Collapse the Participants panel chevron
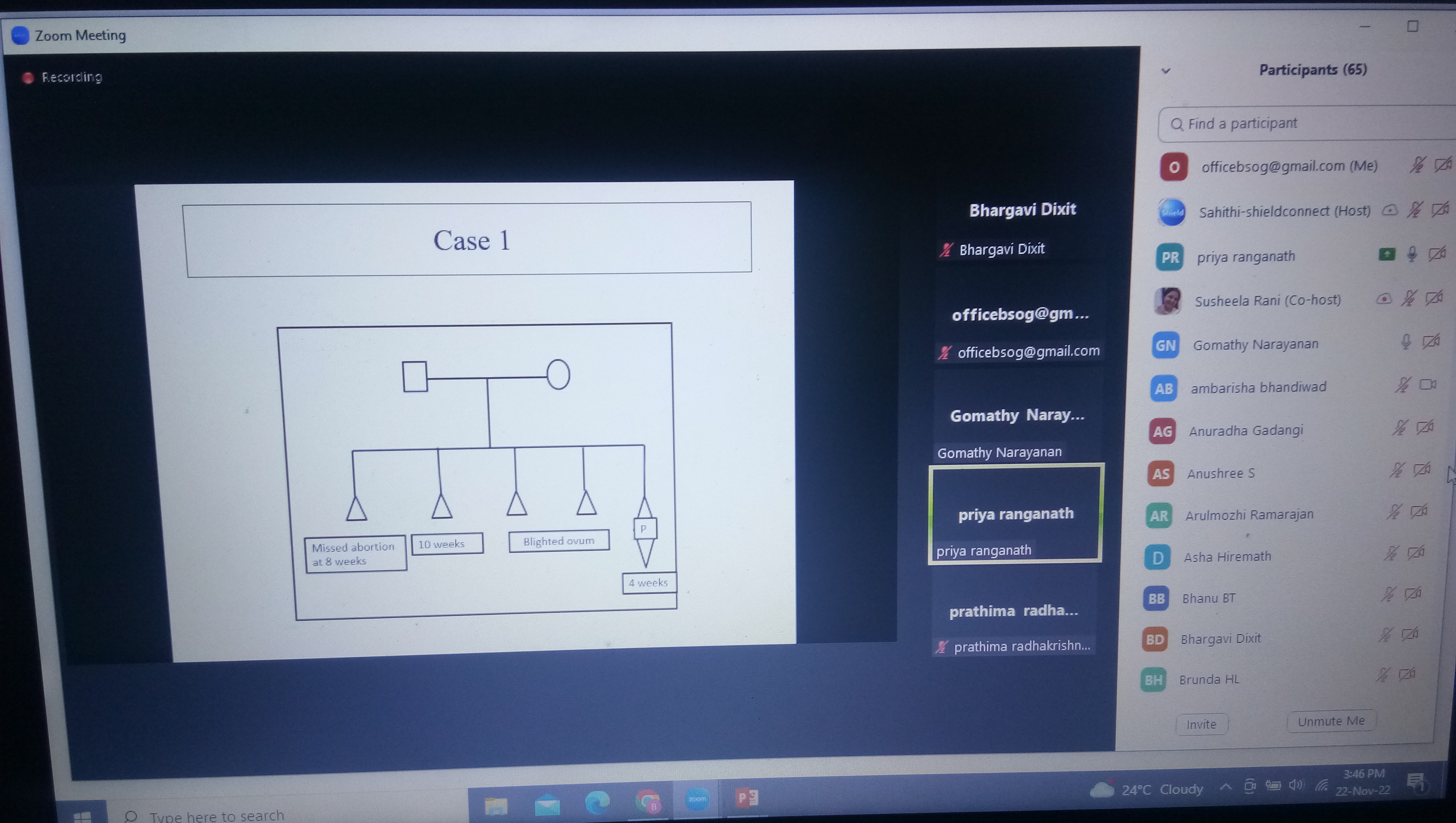 coord(1165,71)
